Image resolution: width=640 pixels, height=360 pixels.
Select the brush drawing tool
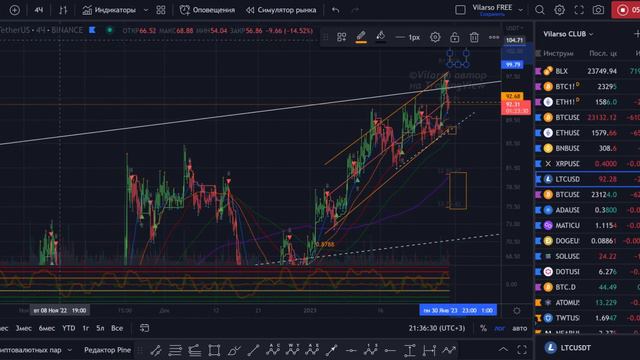coord(234,350)
